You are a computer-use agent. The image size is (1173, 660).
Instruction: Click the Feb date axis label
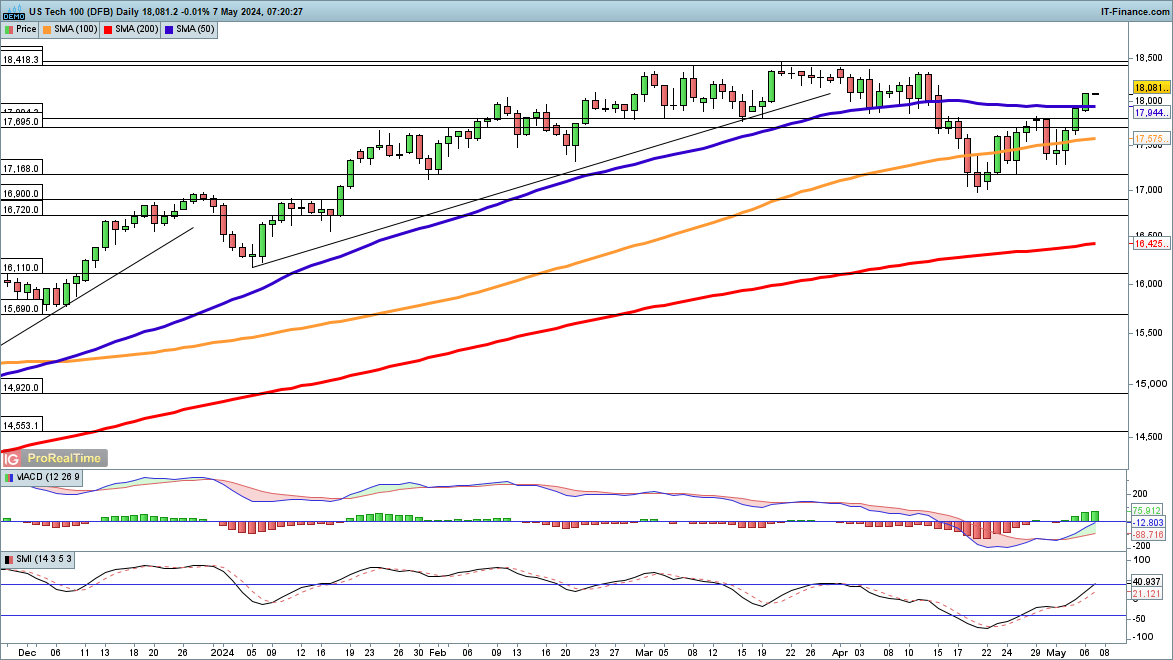438,653
